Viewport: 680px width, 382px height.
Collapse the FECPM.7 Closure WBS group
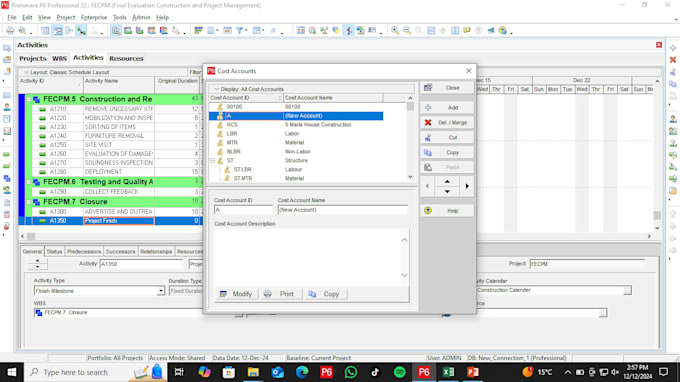pyautogui.click(x=29, y=202)
